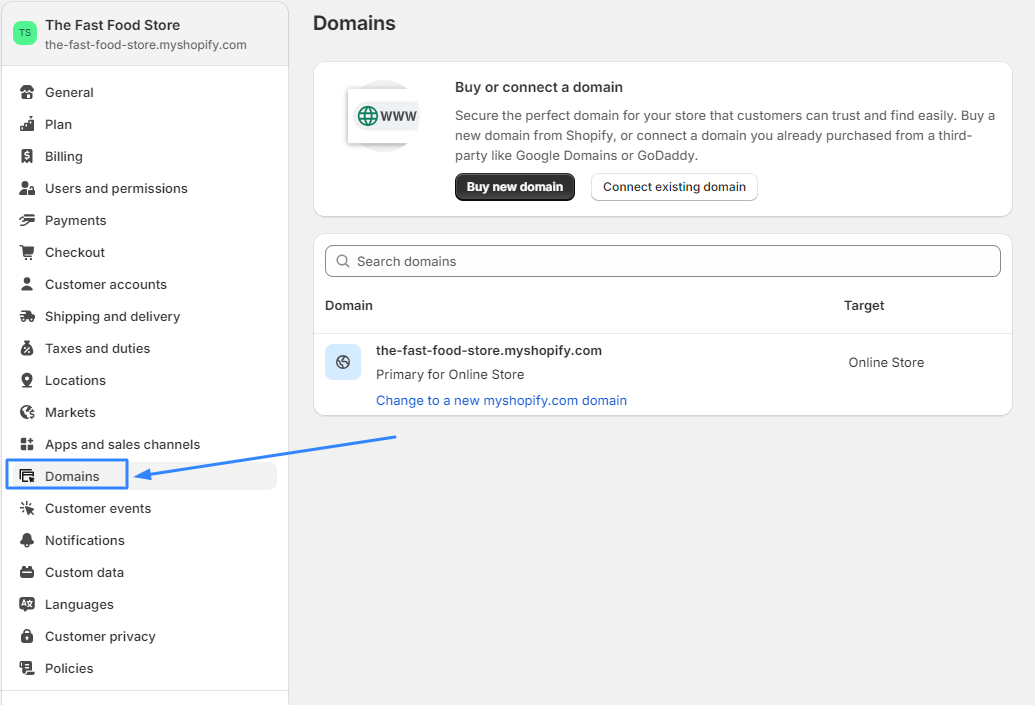
Task: Click the Checkout cart icon
Action: (x=27, y=252)
